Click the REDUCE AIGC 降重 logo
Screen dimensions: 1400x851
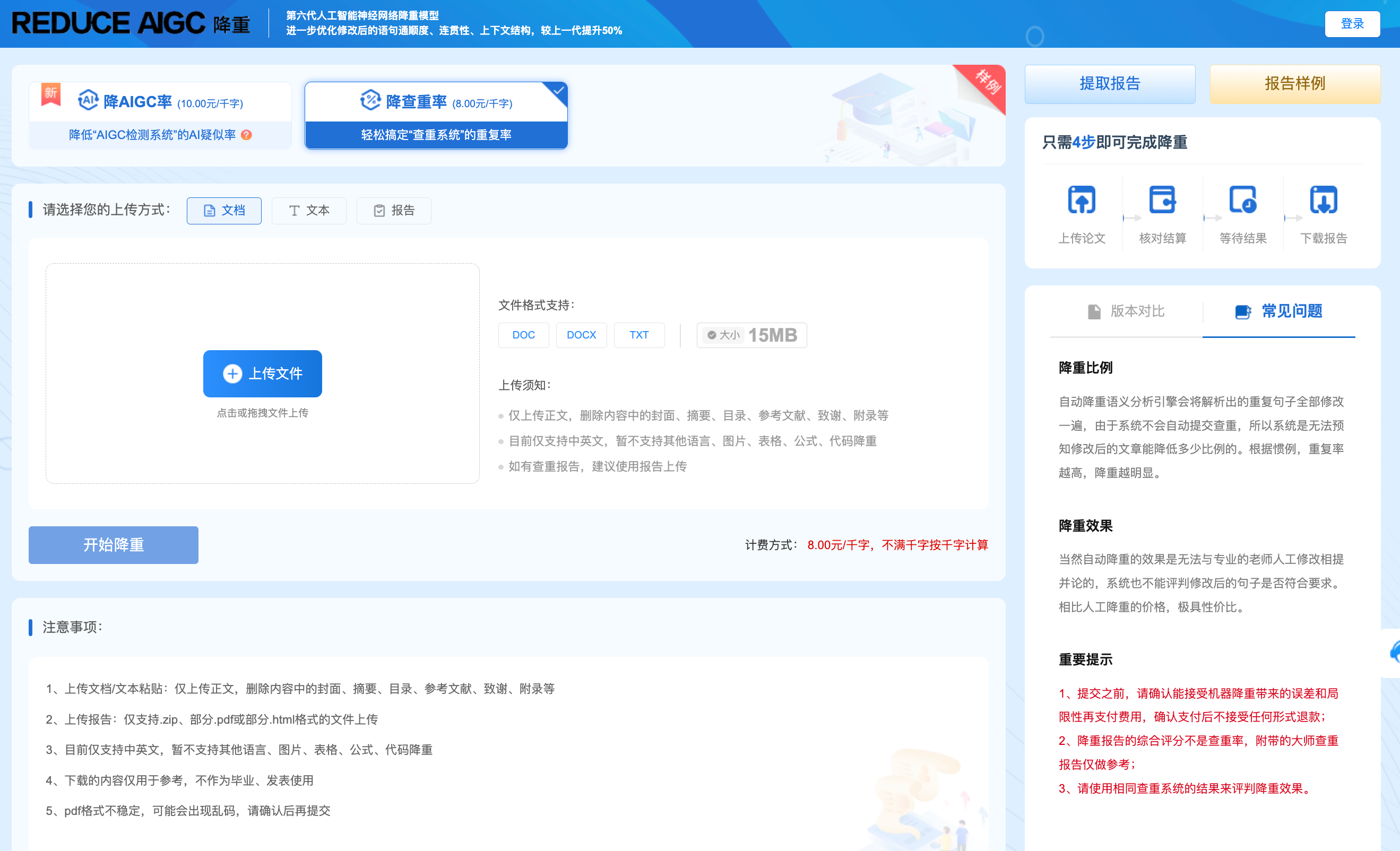131,23
